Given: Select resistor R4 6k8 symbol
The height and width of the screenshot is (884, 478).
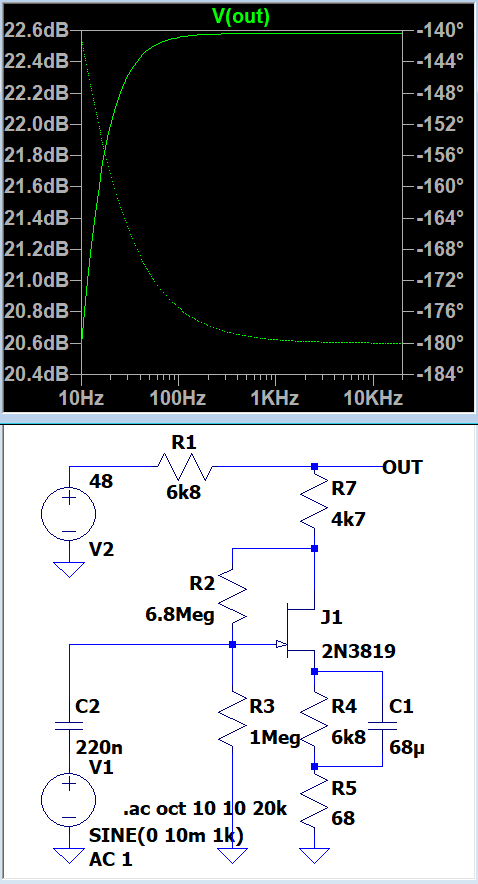Looking at the screenshot, I should click(314, 719).
